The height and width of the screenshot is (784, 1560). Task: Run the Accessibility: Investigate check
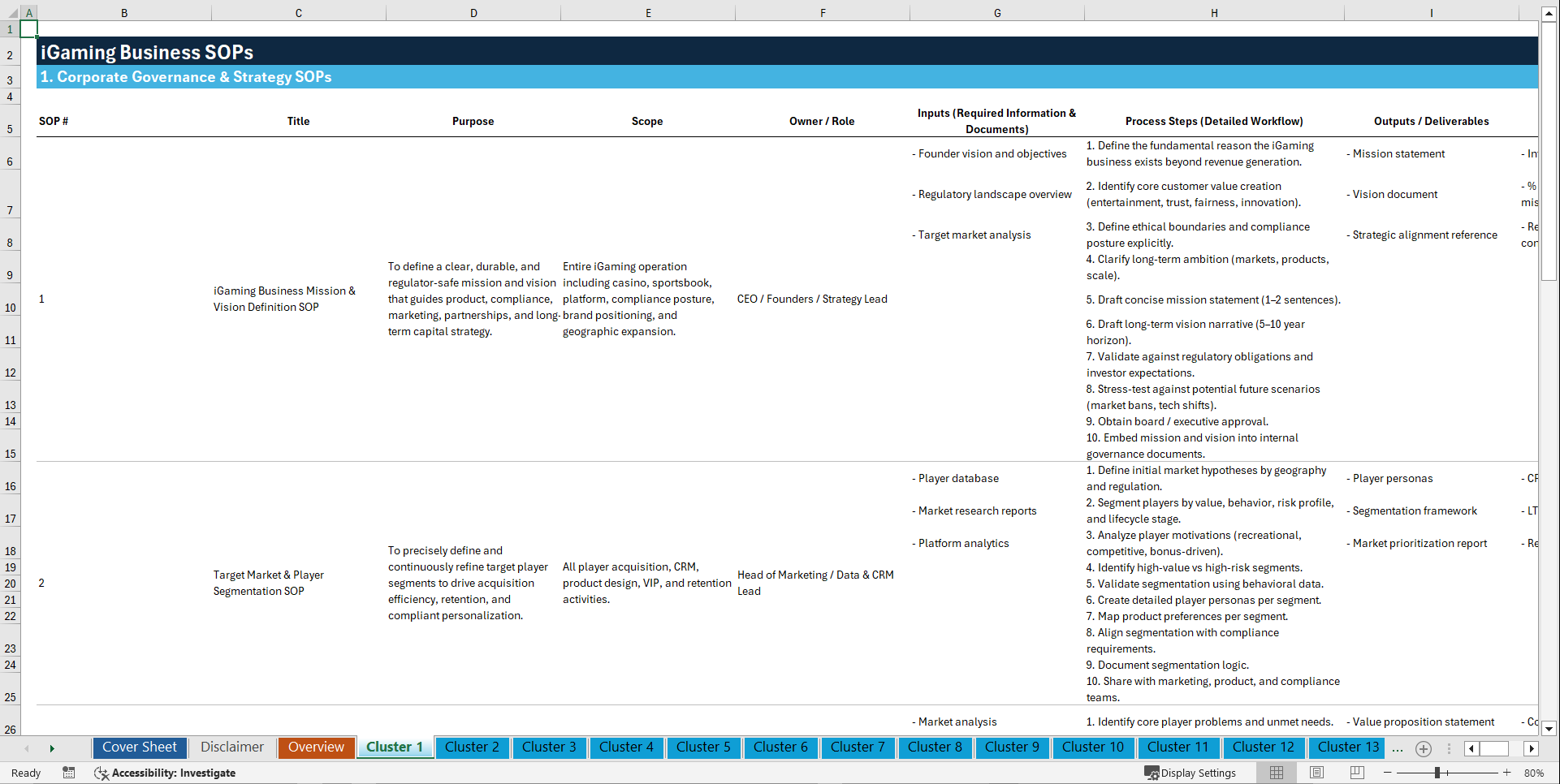[165, 773]
